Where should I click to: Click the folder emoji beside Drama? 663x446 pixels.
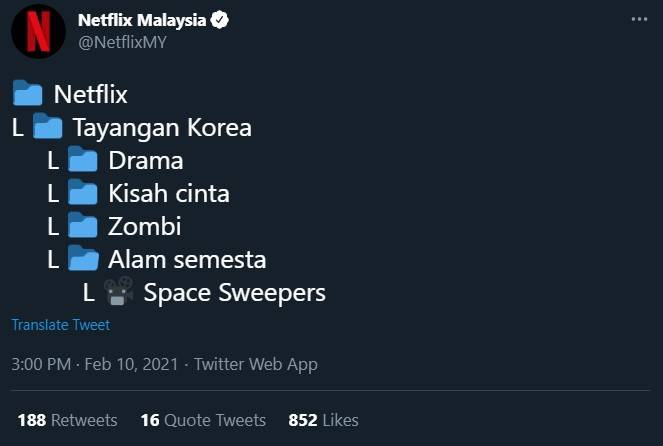coord(83,160)
